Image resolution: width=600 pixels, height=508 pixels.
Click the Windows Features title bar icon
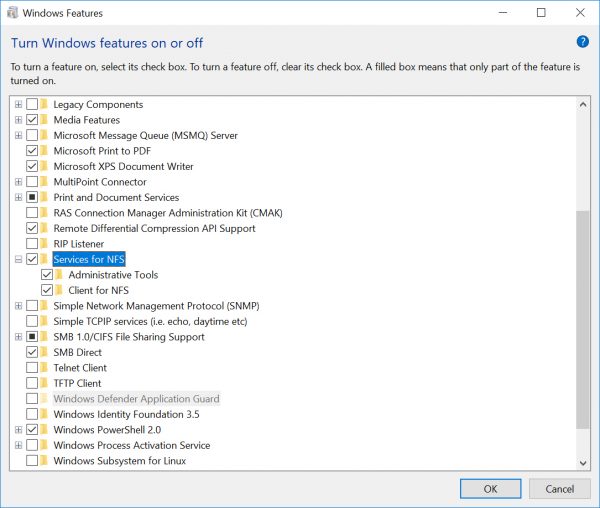coord(12,13)
